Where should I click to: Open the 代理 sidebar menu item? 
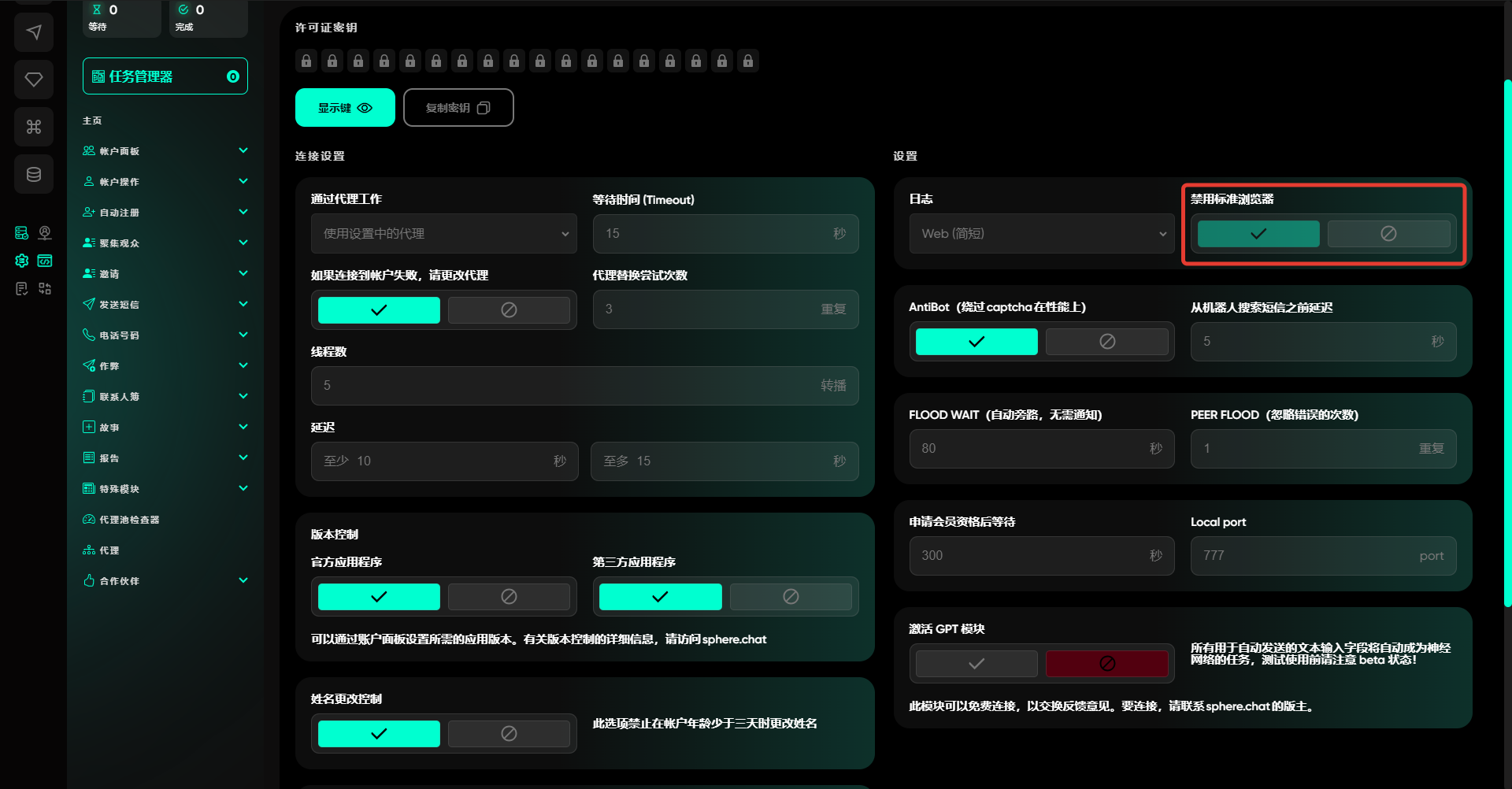[x=109, y=550]
